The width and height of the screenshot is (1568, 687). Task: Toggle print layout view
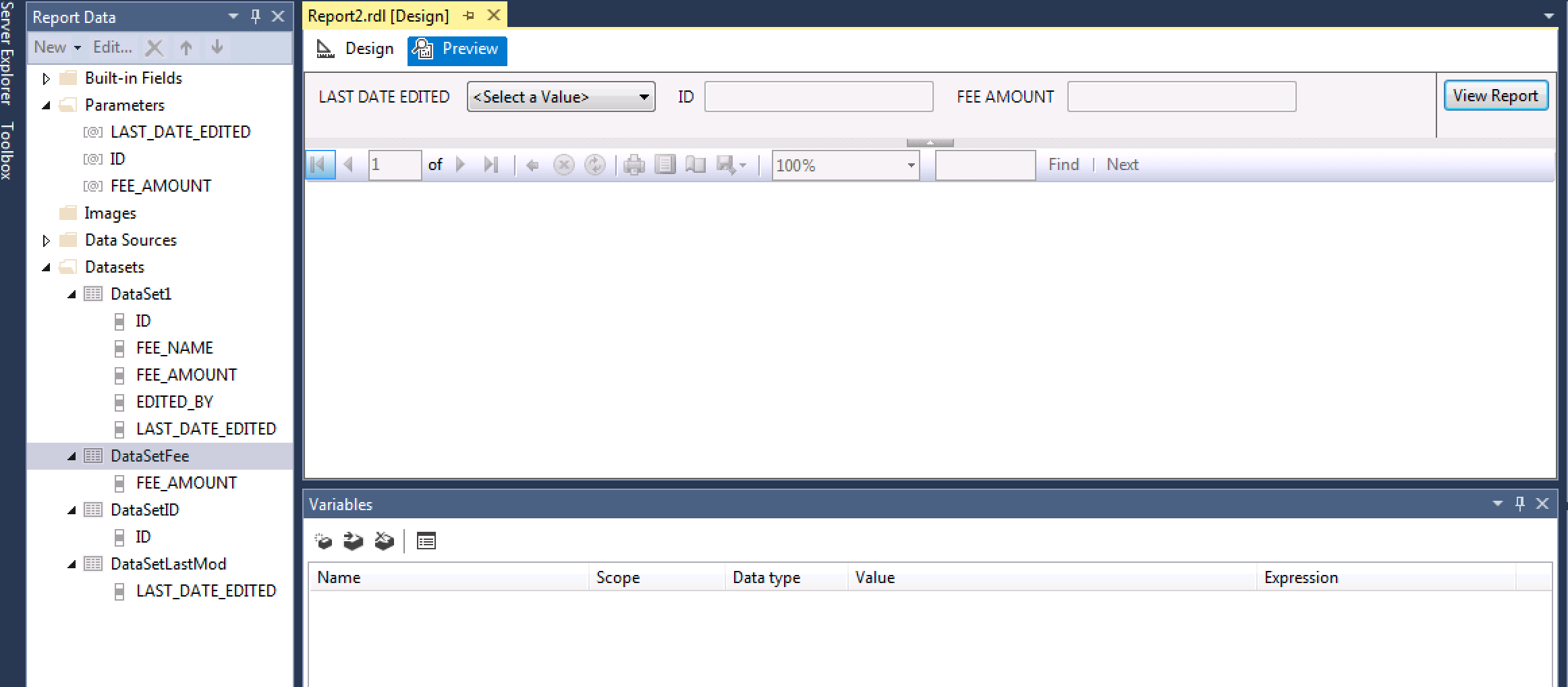coord(665,165)
